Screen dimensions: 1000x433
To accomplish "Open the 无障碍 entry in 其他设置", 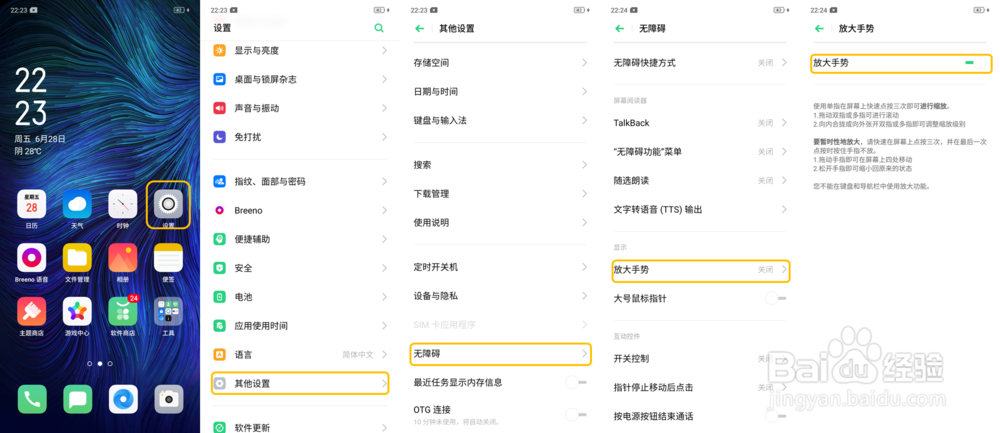I will point(500,354).
